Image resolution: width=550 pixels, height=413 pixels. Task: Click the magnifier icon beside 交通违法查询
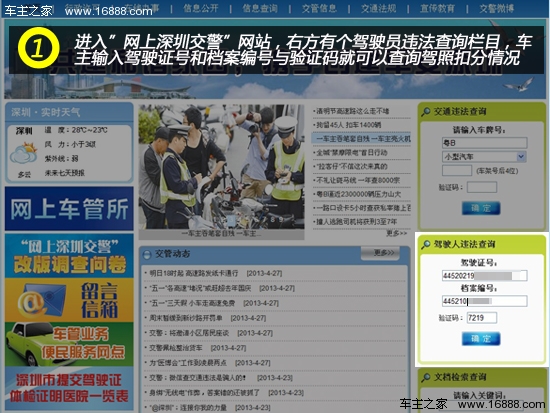[426, 112]
